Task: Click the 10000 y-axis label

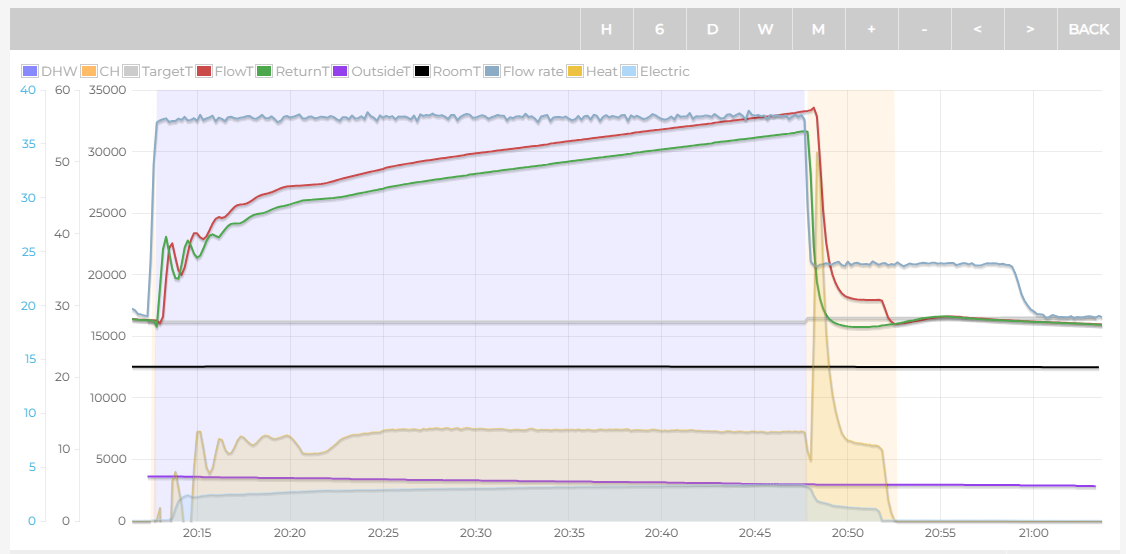Action: [108, 398]
